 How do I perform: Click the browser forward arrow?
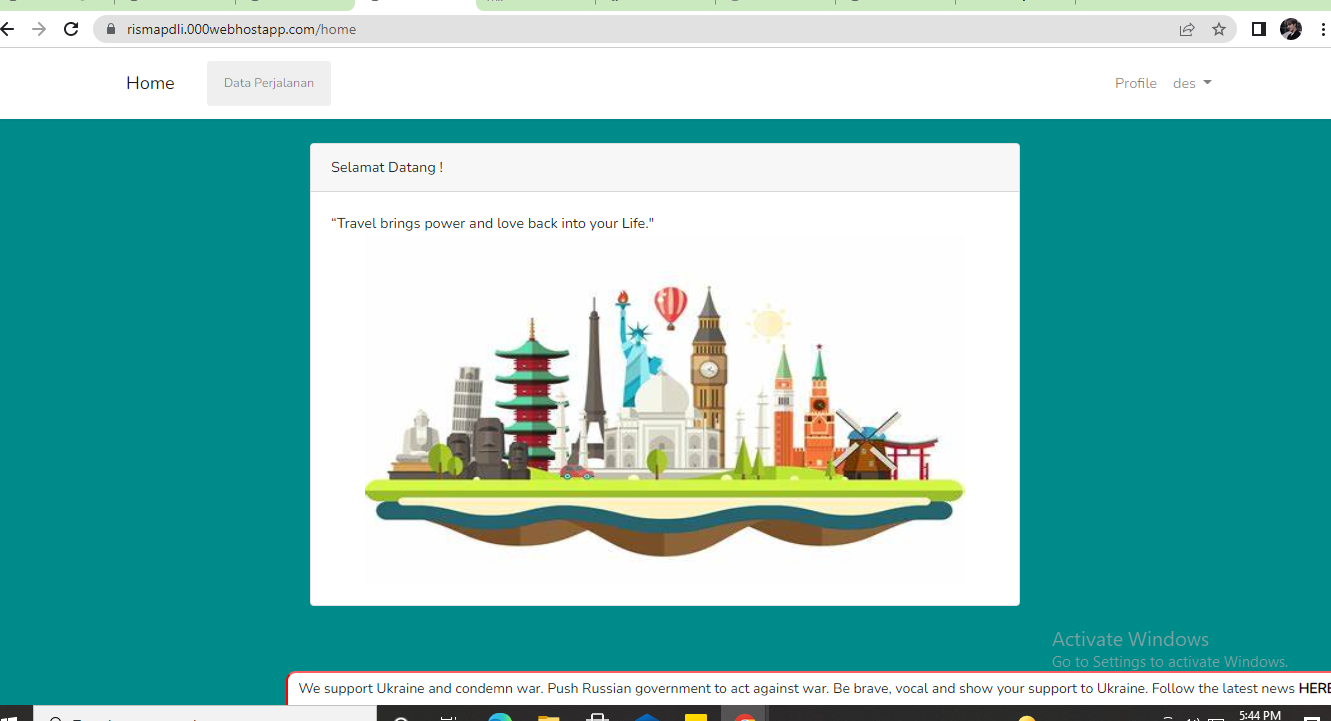pyautogui.click(x=39, y=29)
